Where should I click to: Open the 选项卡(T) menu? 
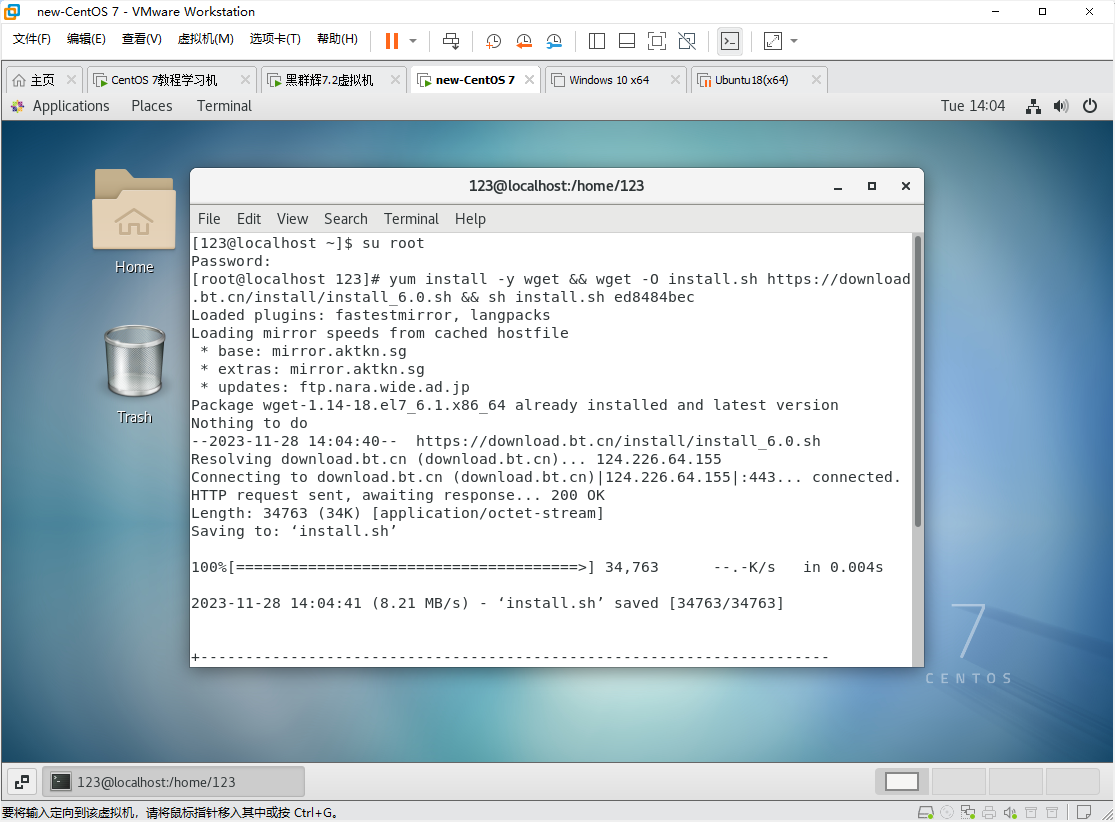coord(275,39)
